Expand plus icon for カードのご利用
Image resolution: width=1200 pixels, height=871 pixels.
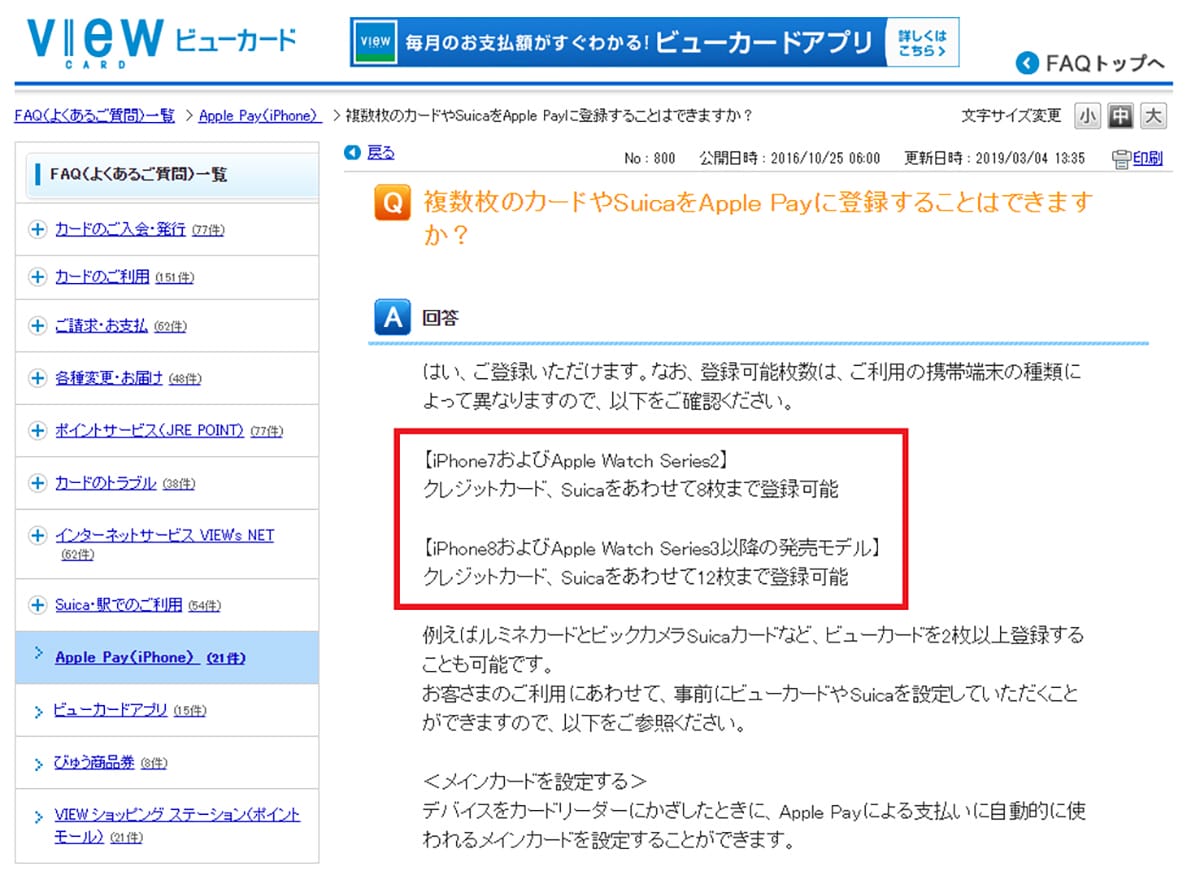[x=38, y=277]
